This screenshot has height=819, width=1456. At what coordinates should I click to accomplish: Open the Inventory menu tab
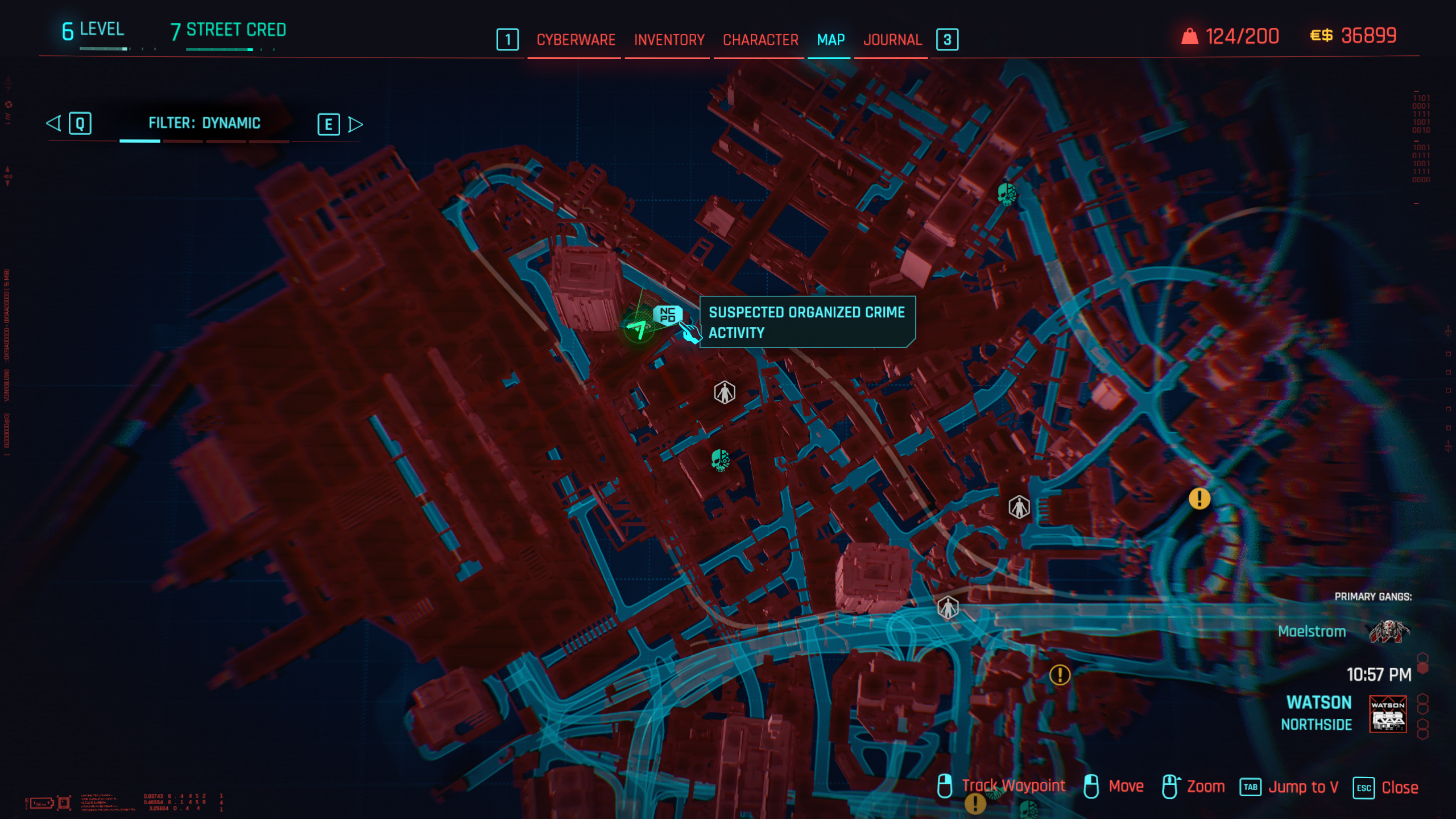click(x=669, y=40)
